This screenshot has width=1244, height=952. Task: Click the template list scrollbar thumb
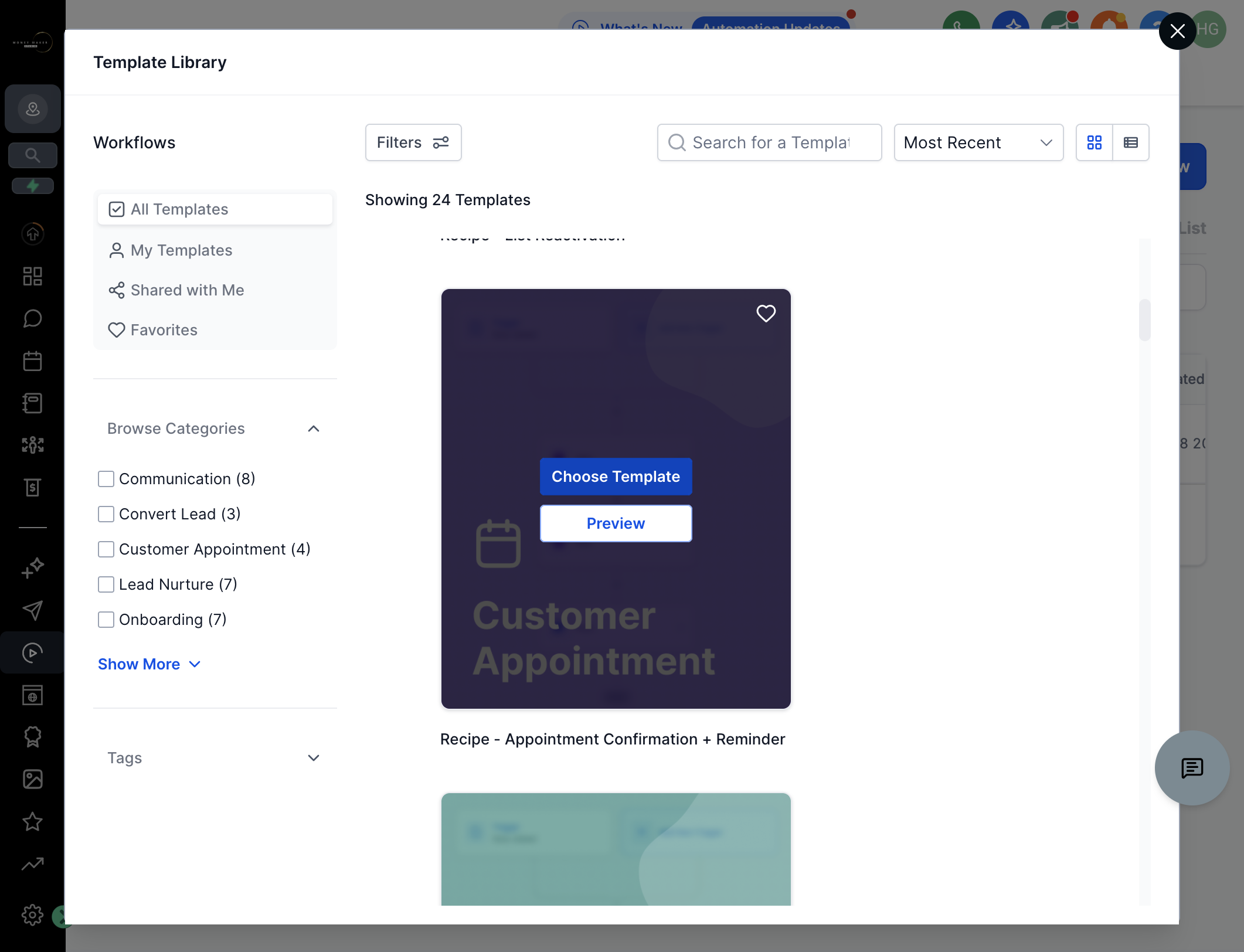1144,320
